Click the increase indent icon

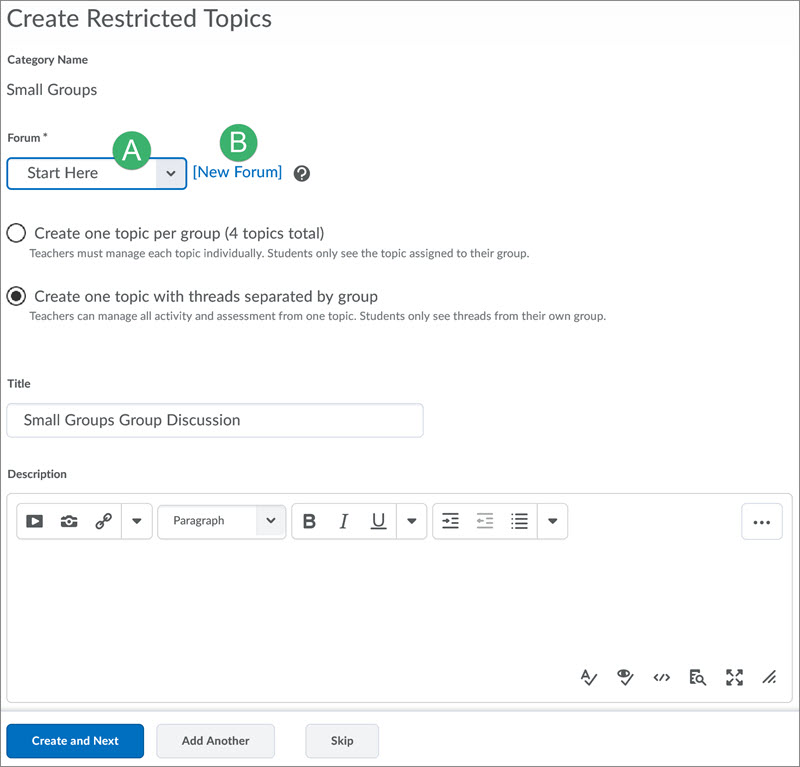450,521
